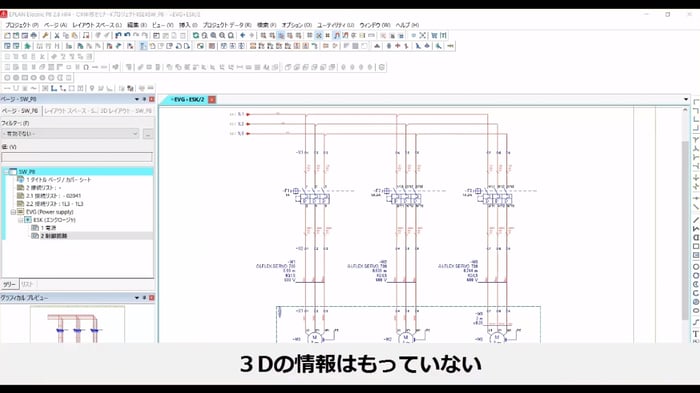This screenshot has width=700, height=393.
Task: Click the scroll-up arrow of schematic
Action: 686,110
